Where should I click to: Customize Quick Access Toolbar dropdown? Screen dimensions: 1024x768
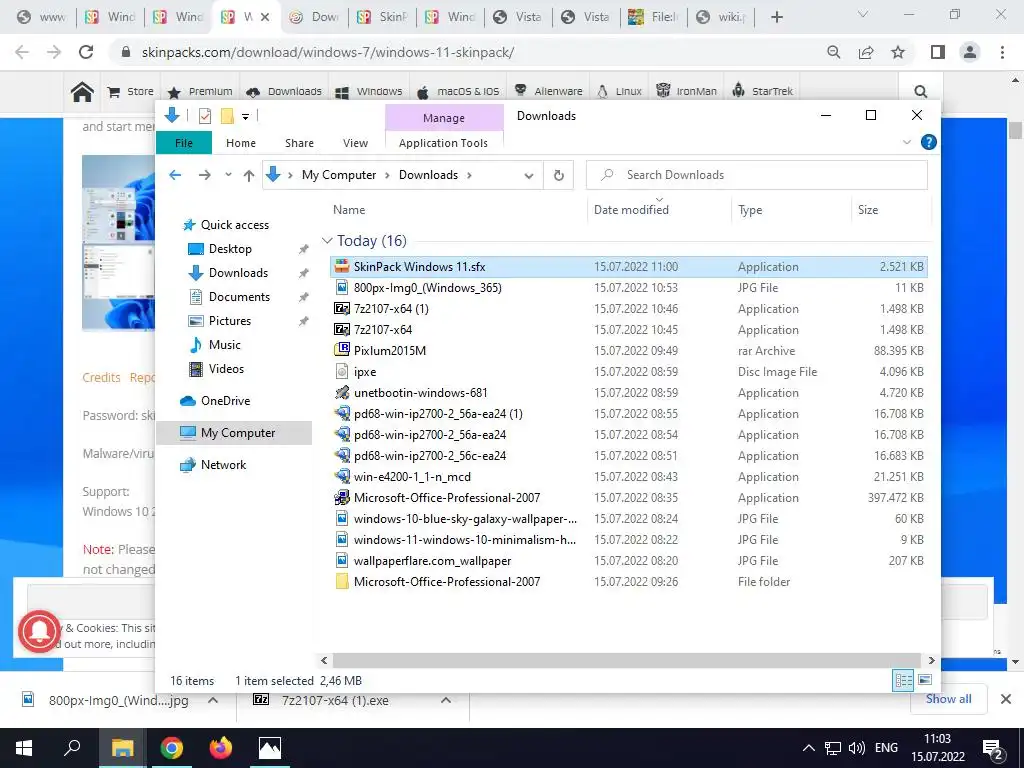tap(246, 117)
